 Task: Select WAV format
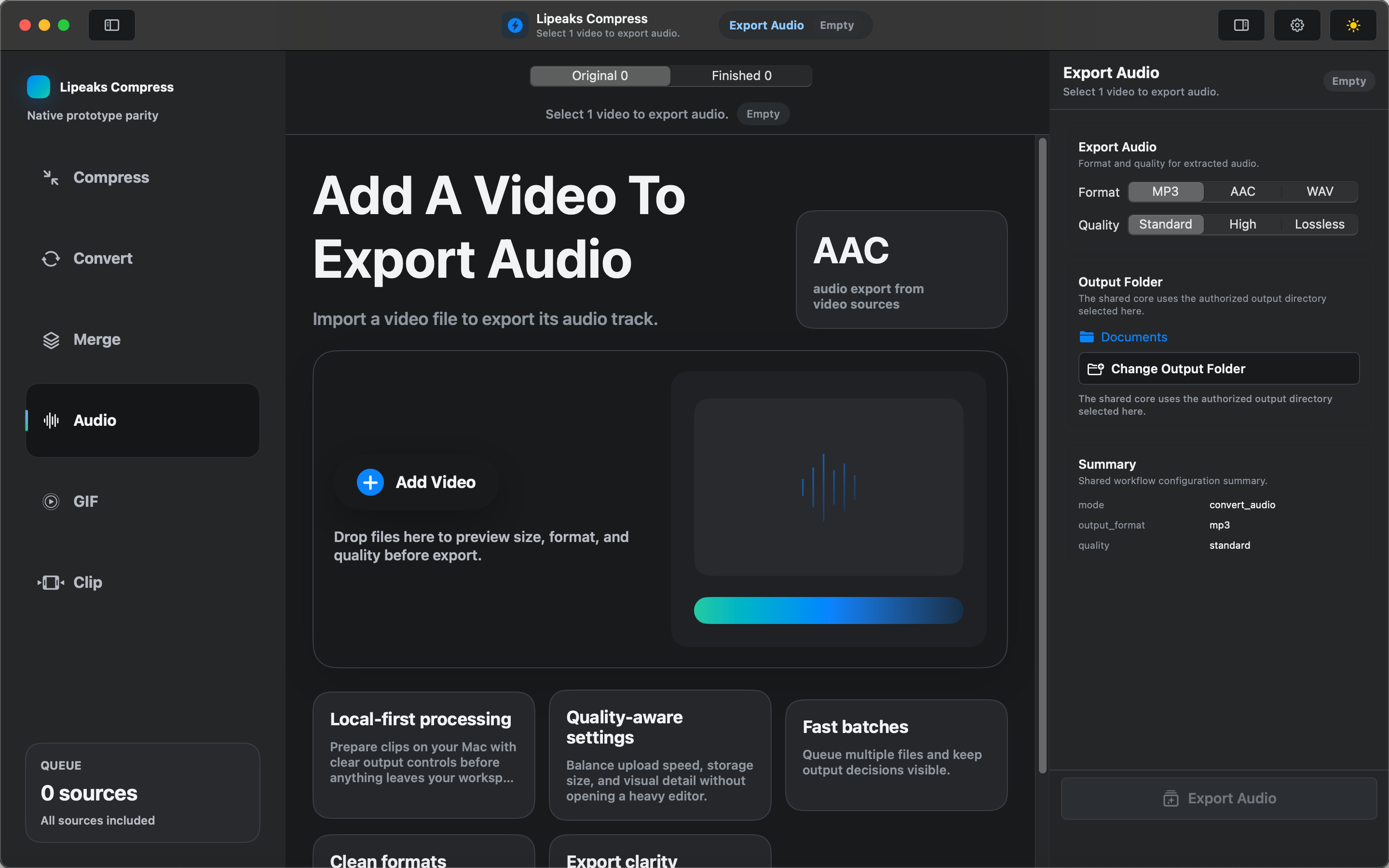[1320, 192]
